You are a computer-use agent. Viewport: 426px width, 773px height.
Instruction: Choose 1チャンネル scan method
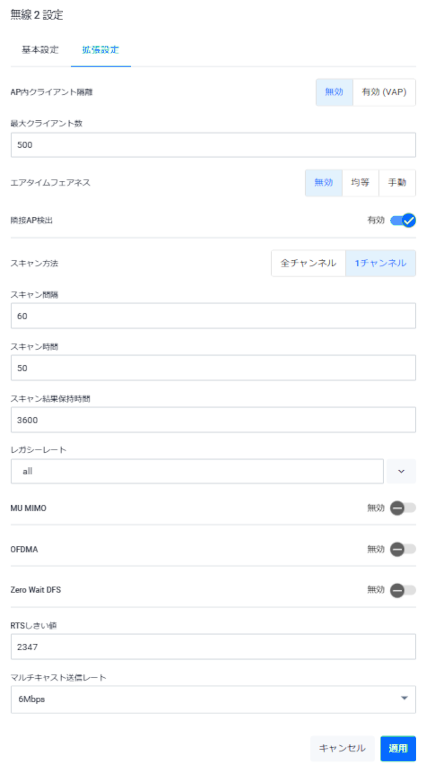380,263
